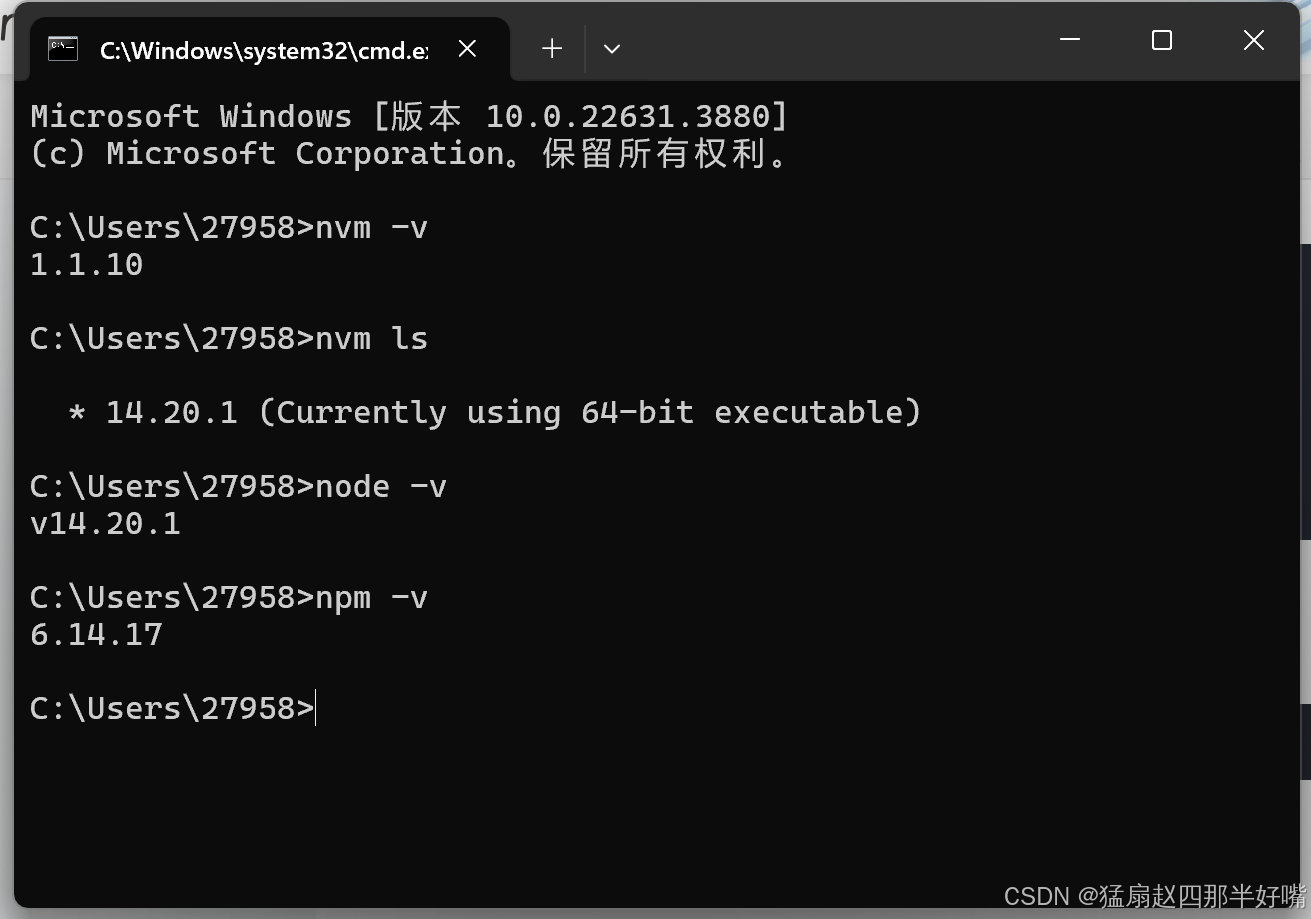Close the terminal window
Image resolution: width=1311 pixels, height=919 pixels.
(1253, 40)
